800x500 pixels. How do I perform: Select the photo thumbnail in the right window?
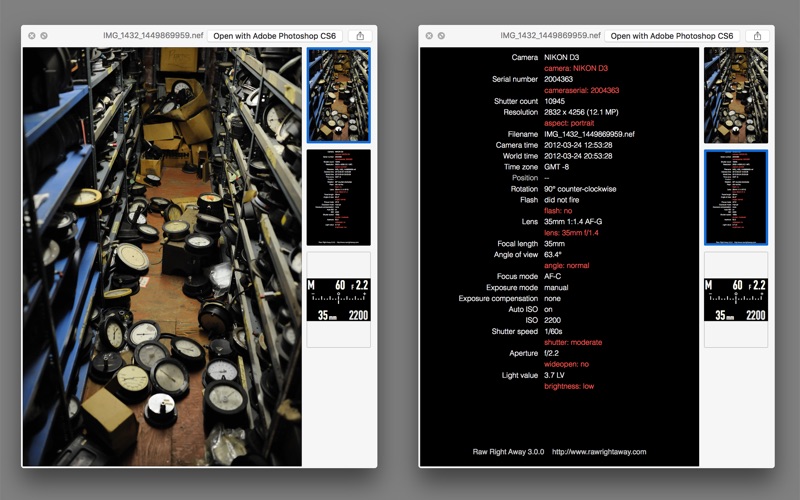pos(736,95)
